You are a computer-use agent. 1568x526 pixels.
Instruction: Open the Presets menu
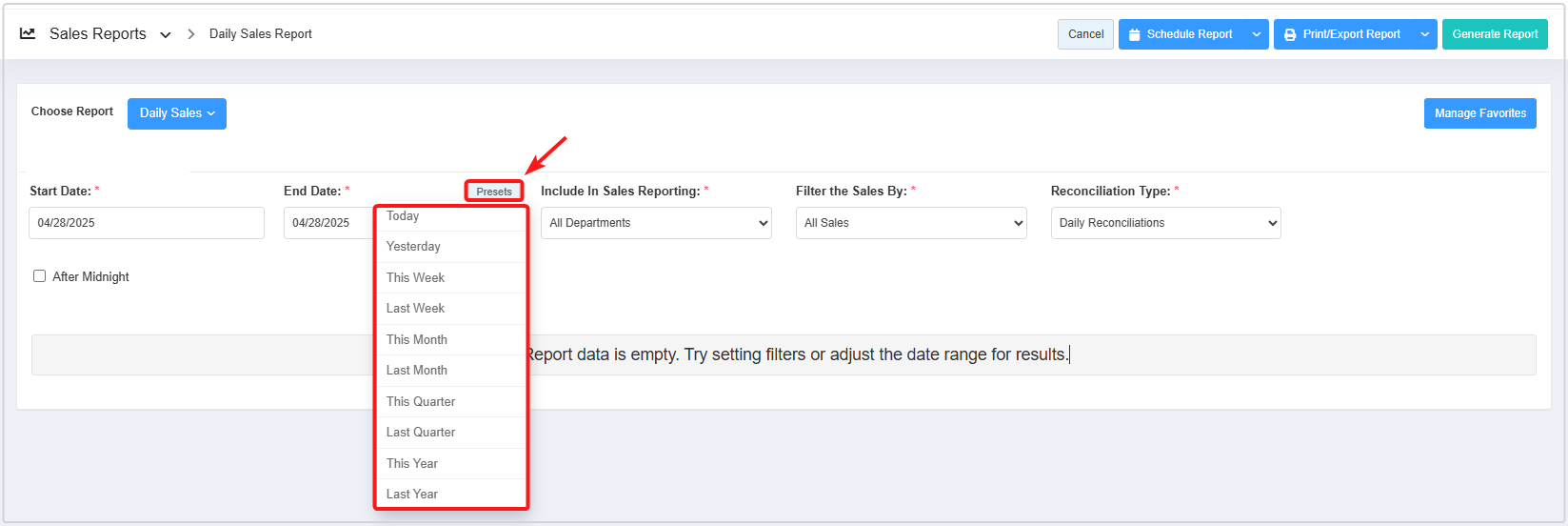[494, 192]
